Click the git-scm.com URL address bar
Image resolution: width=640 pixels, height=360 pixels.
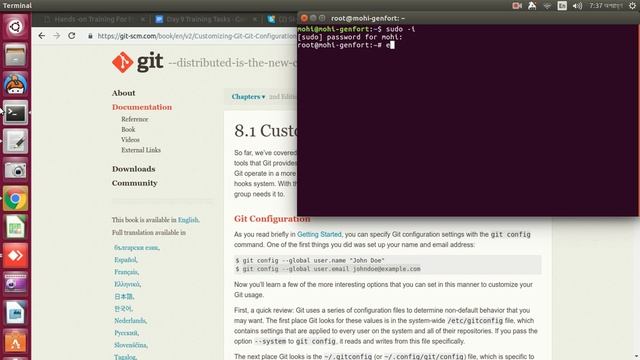[196, 36]
